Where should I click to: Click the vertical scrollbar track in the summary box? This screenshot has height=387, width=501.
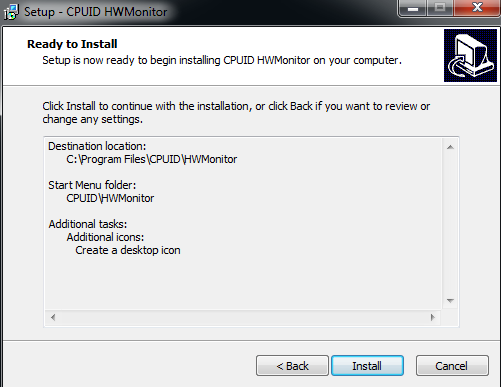pos(450,224)
